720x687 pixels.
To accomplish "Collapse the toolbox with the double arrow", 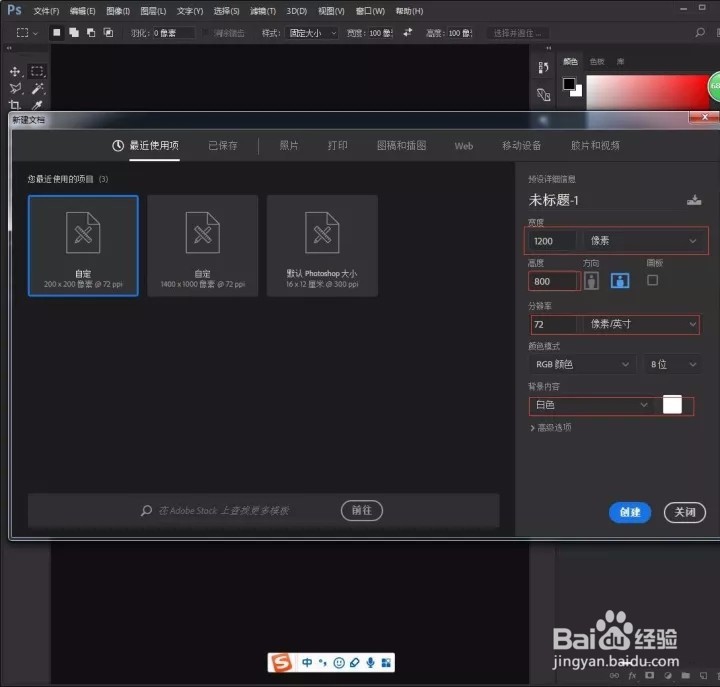I will pos(9,48).
